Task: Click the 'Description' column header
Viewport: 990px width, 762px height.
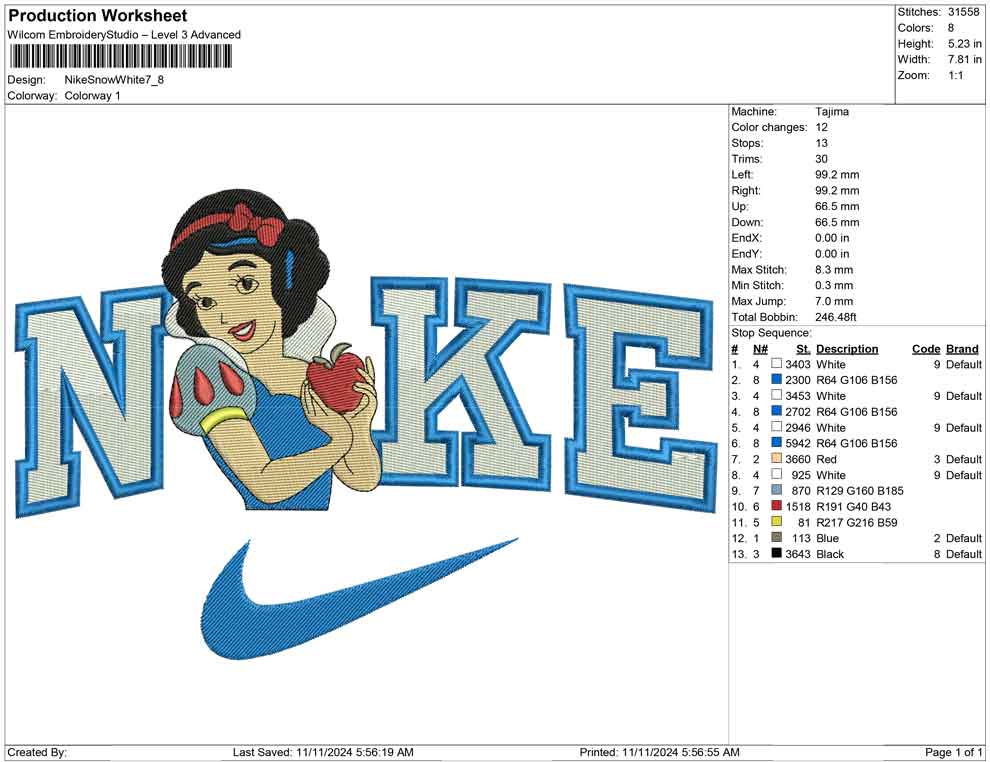Action: (847, 349)
